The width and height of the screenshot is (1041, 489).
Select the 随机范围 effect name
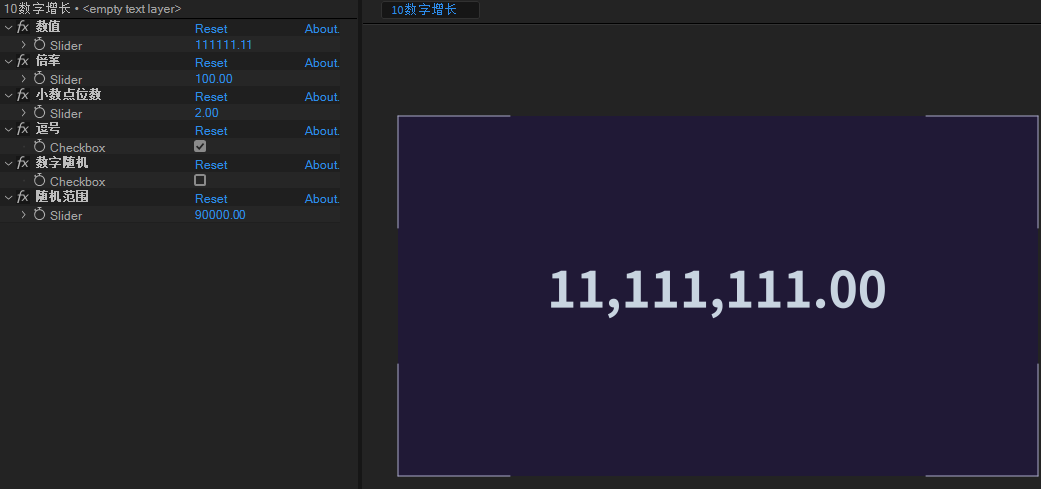pyautogui.click(x=62, y=197)
